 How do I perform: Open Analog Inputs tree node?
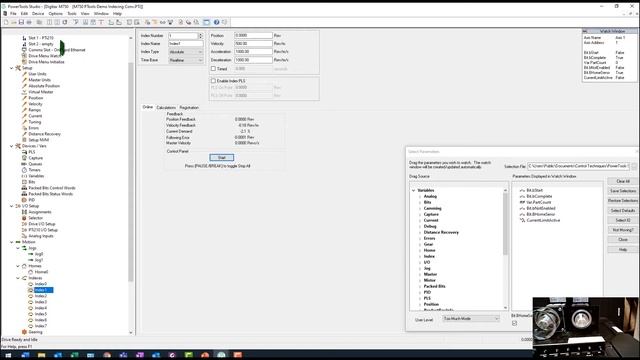41,236
